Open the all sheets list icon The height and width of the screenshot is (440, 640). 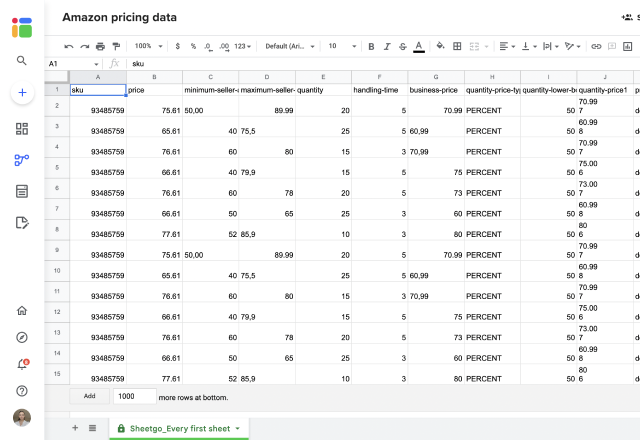93,428
